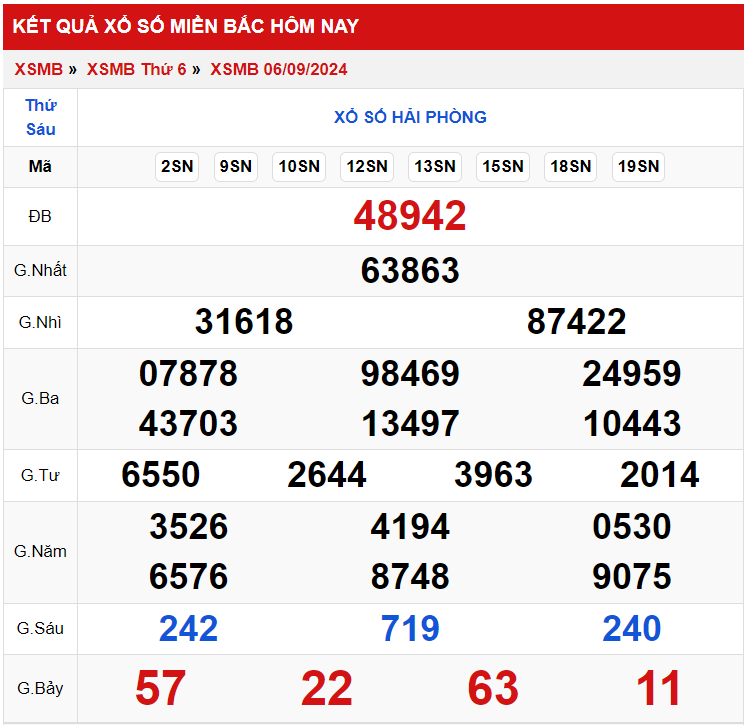This screenshot has width=747, height=725.
Task: Click the special prize number 48942
Action: (x=410, y=216)
